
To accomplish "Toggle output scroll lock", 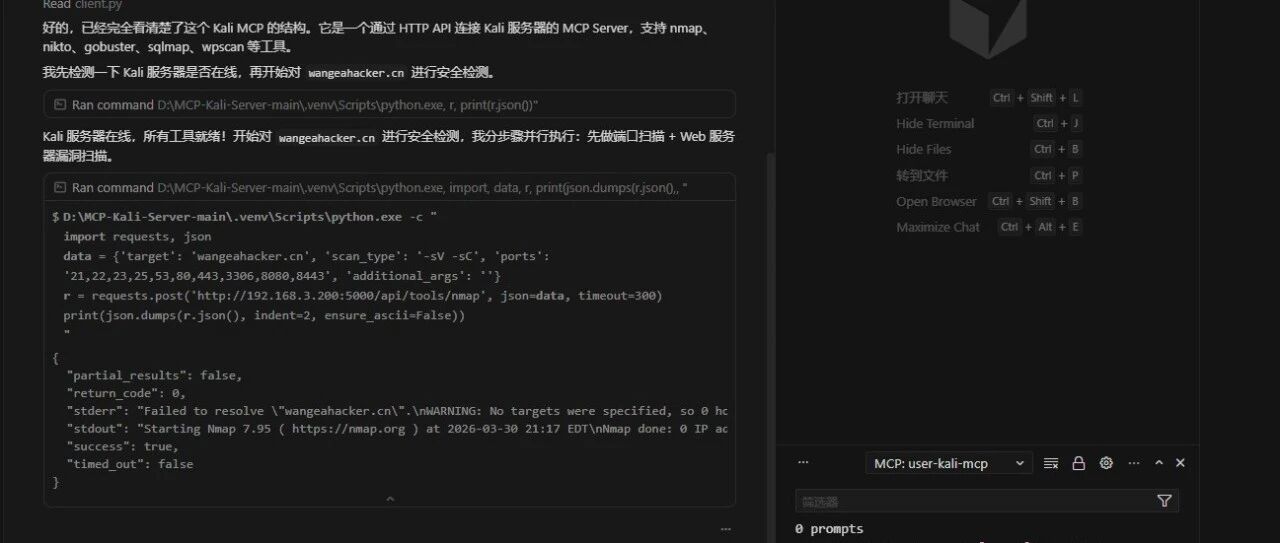I will pos(1078,463).
